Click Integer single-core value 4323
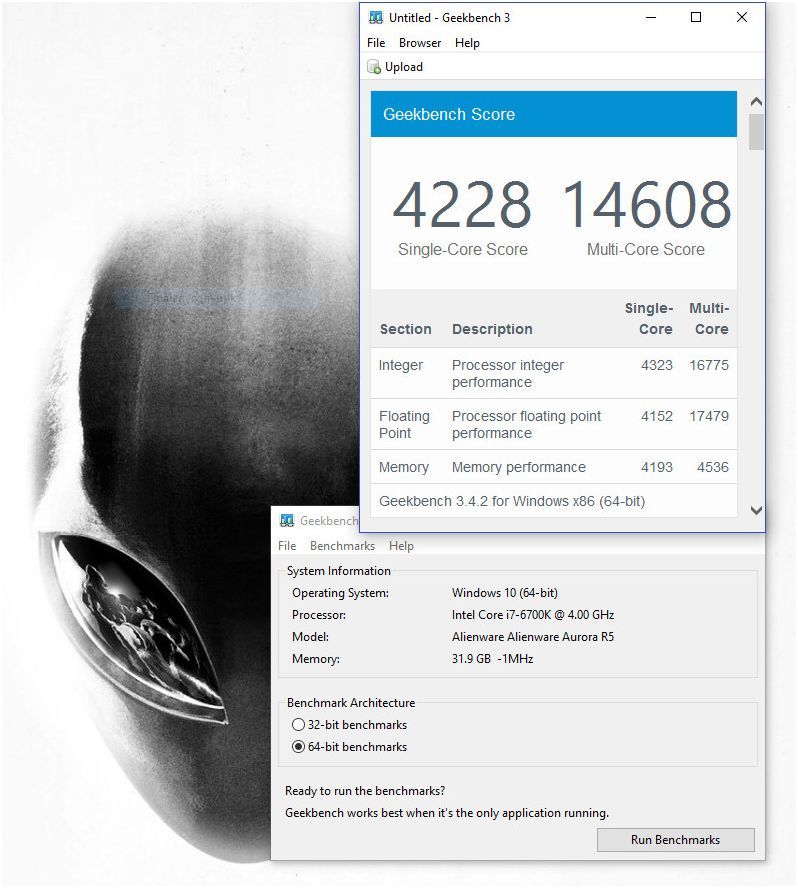Screen dimensions: 798x888 tap(656, 365)
